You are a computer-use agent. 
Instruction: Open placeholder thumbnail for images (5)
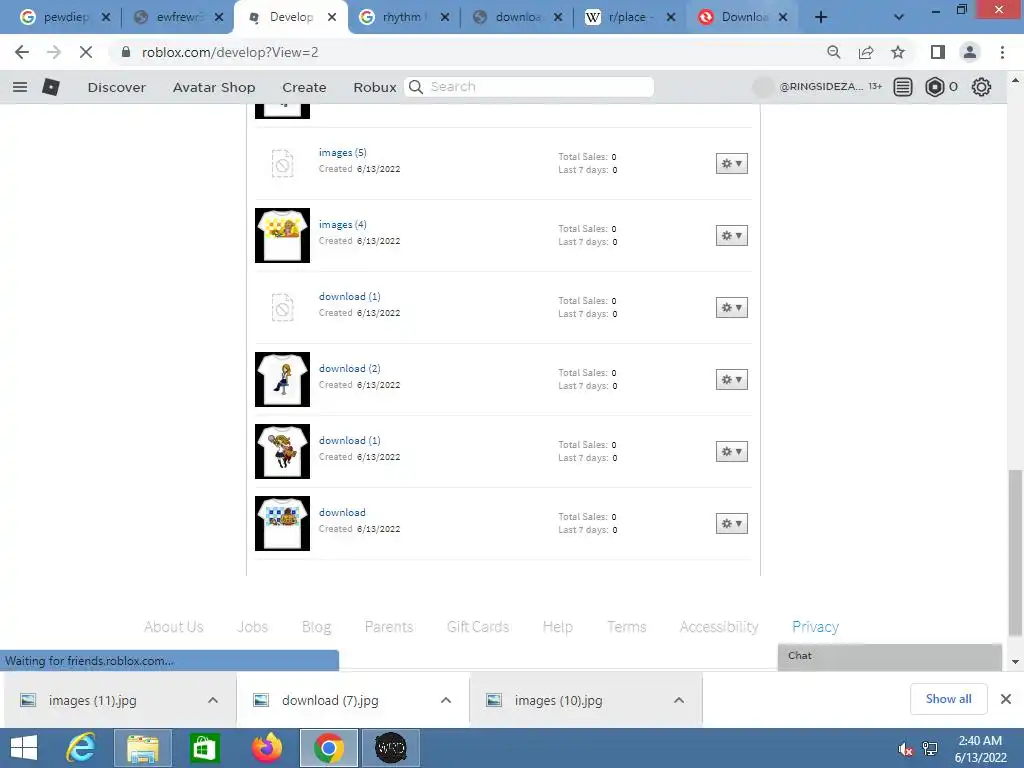(282, 164)
